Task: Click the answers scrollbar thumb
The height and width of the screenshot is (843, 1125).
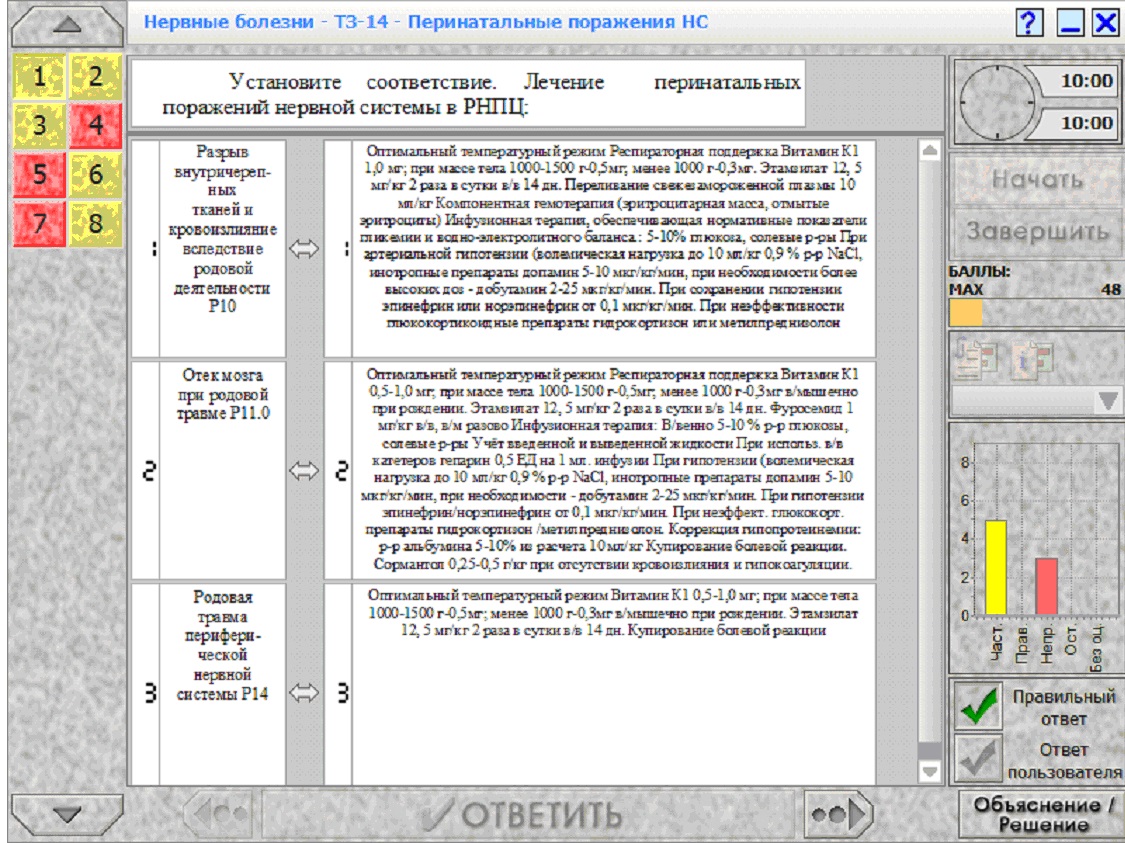Action: pyautogui.click(x=929, y=752)
